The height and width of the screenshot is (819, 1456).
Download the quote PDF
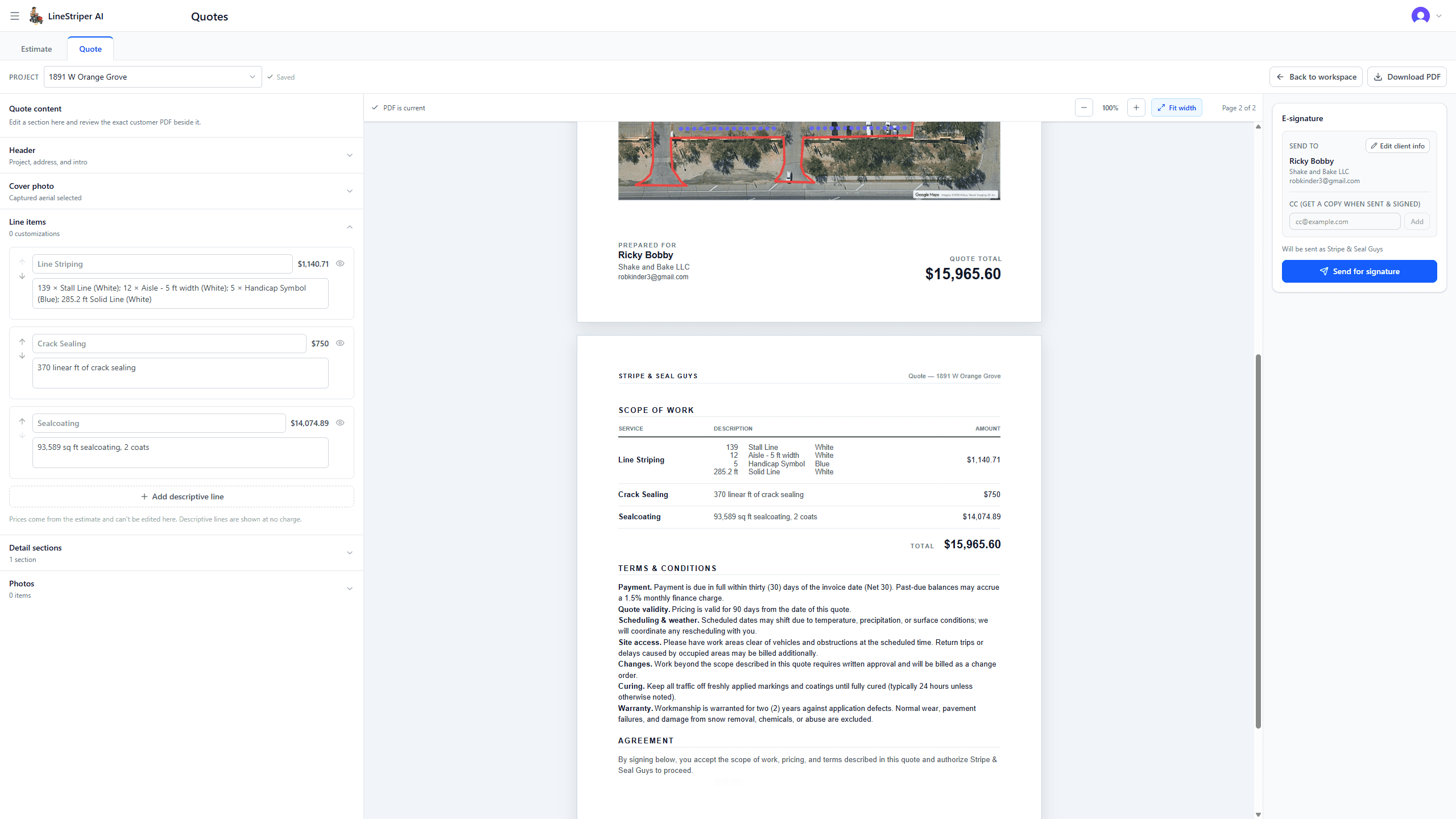pos(1407,77)
